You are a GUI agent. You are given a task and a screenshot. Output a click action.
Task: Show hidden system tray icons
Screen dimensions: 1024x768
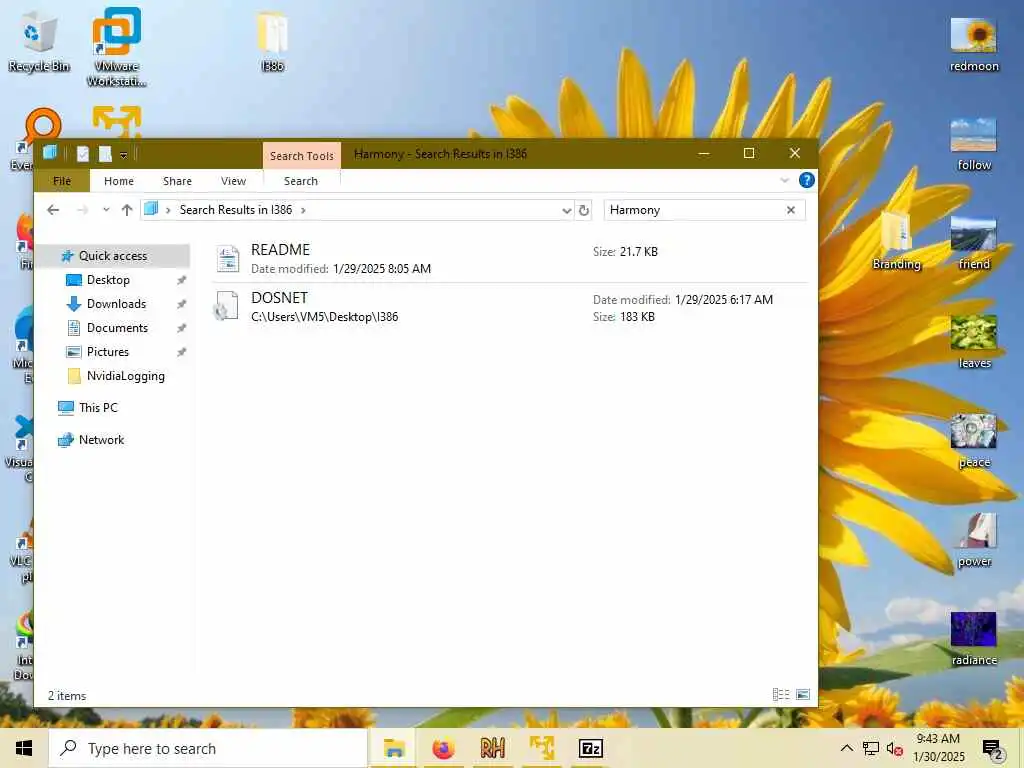(x=846, y=748)
